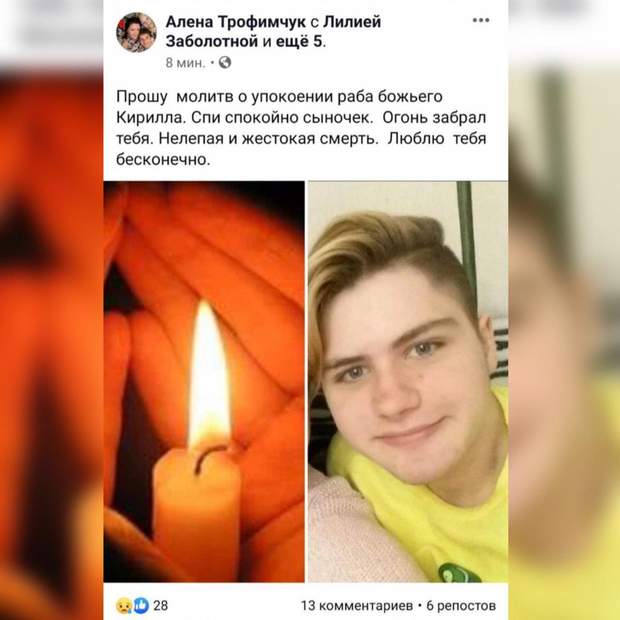Click the Нелепая и жестокая смерть sentence
The width and height of the screenshot is (620, 620).
(268, 139)
